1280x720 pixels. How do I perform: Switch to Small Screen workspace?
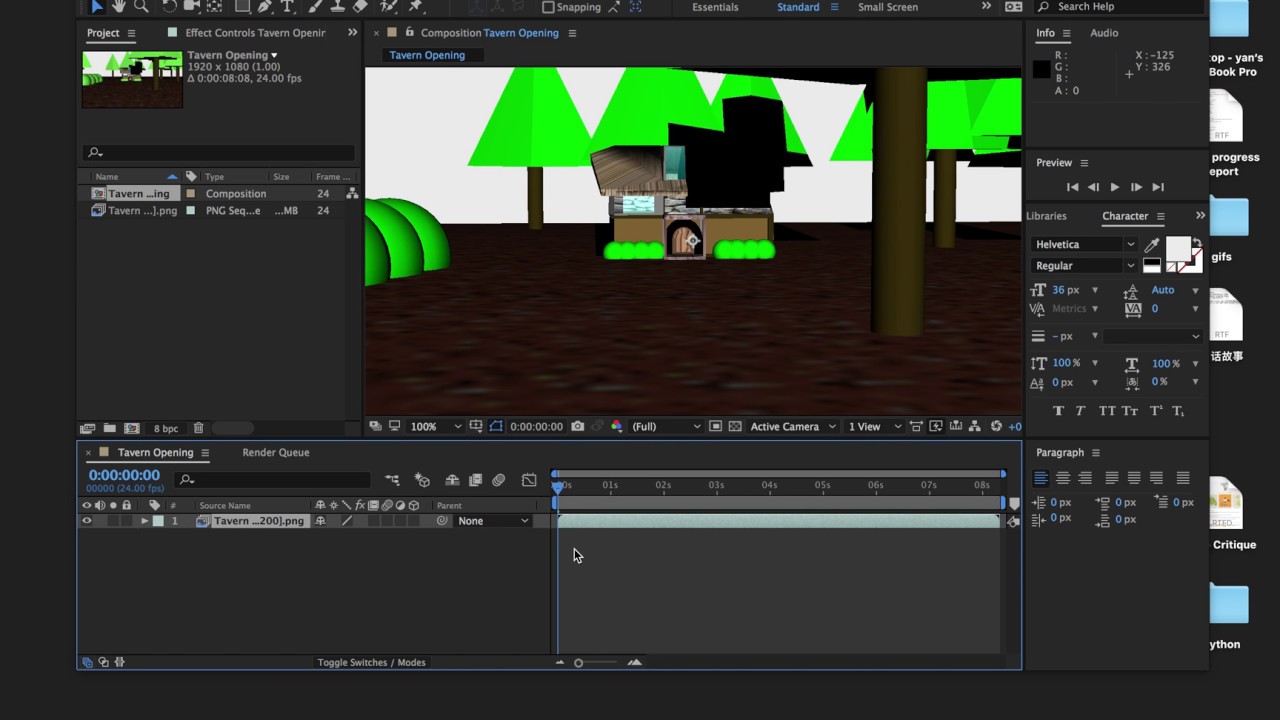[x=888, y=7]
